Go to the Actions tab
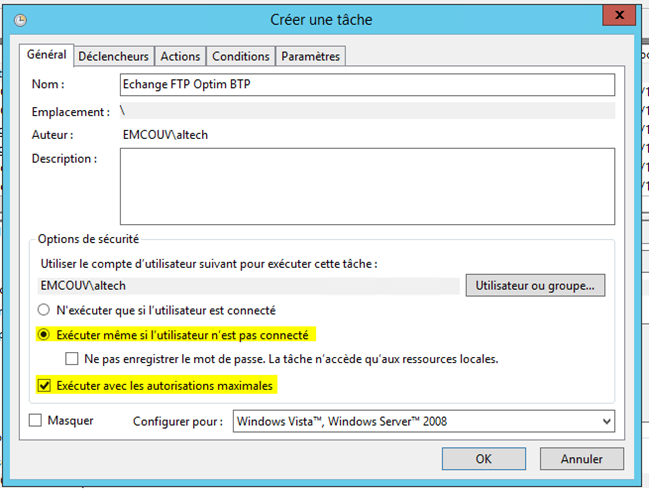This screenshot has height=493, width=649. [x=181, y=56]
